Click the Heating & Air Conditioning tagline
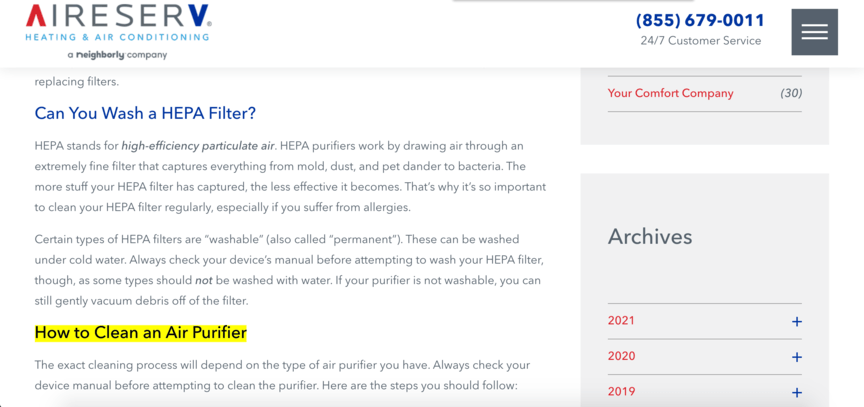The height and width of the screenshot is (407, 864). point(117,37)
